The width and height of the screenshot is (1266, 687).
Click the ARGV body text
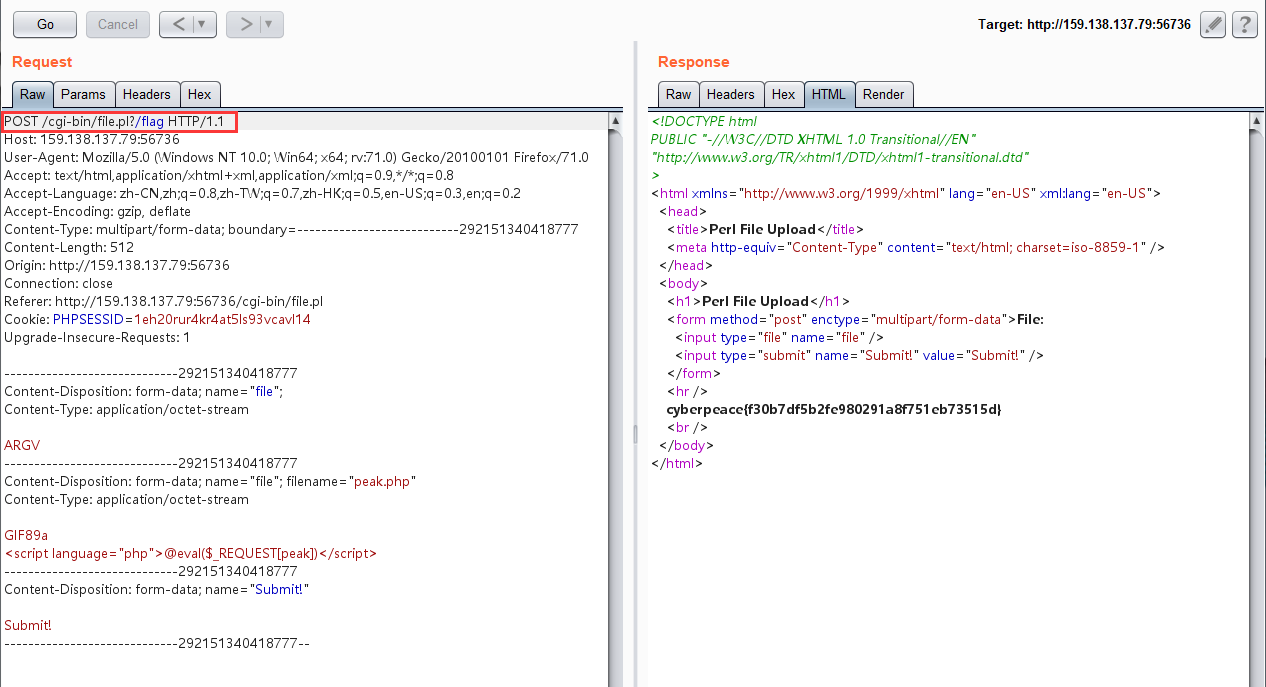[22, 446]
